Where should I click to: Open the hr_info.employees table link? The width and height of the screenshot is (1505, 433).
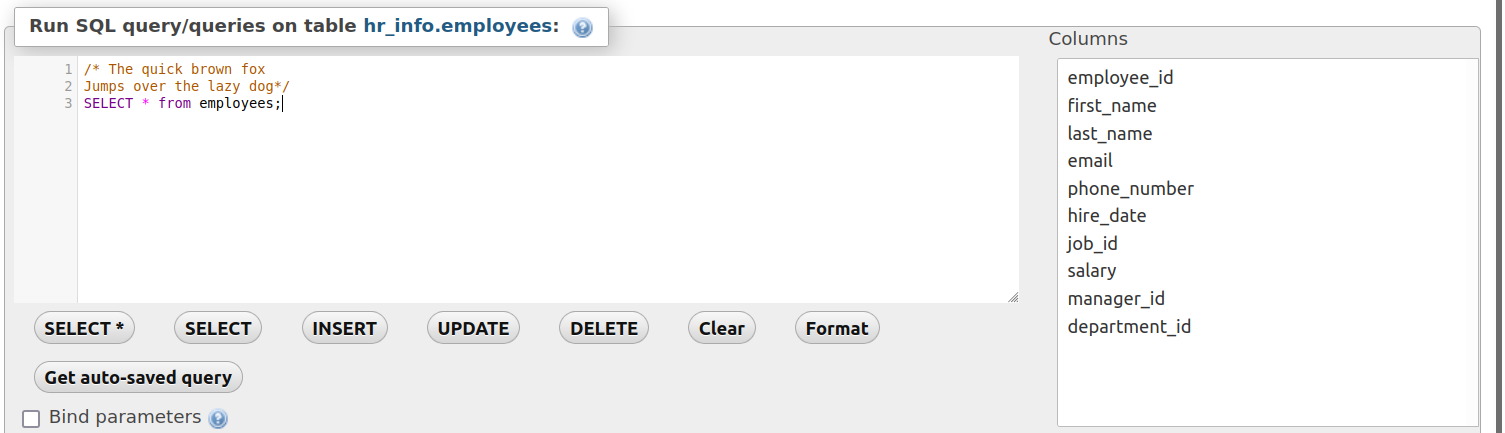[x=461, y=26]
